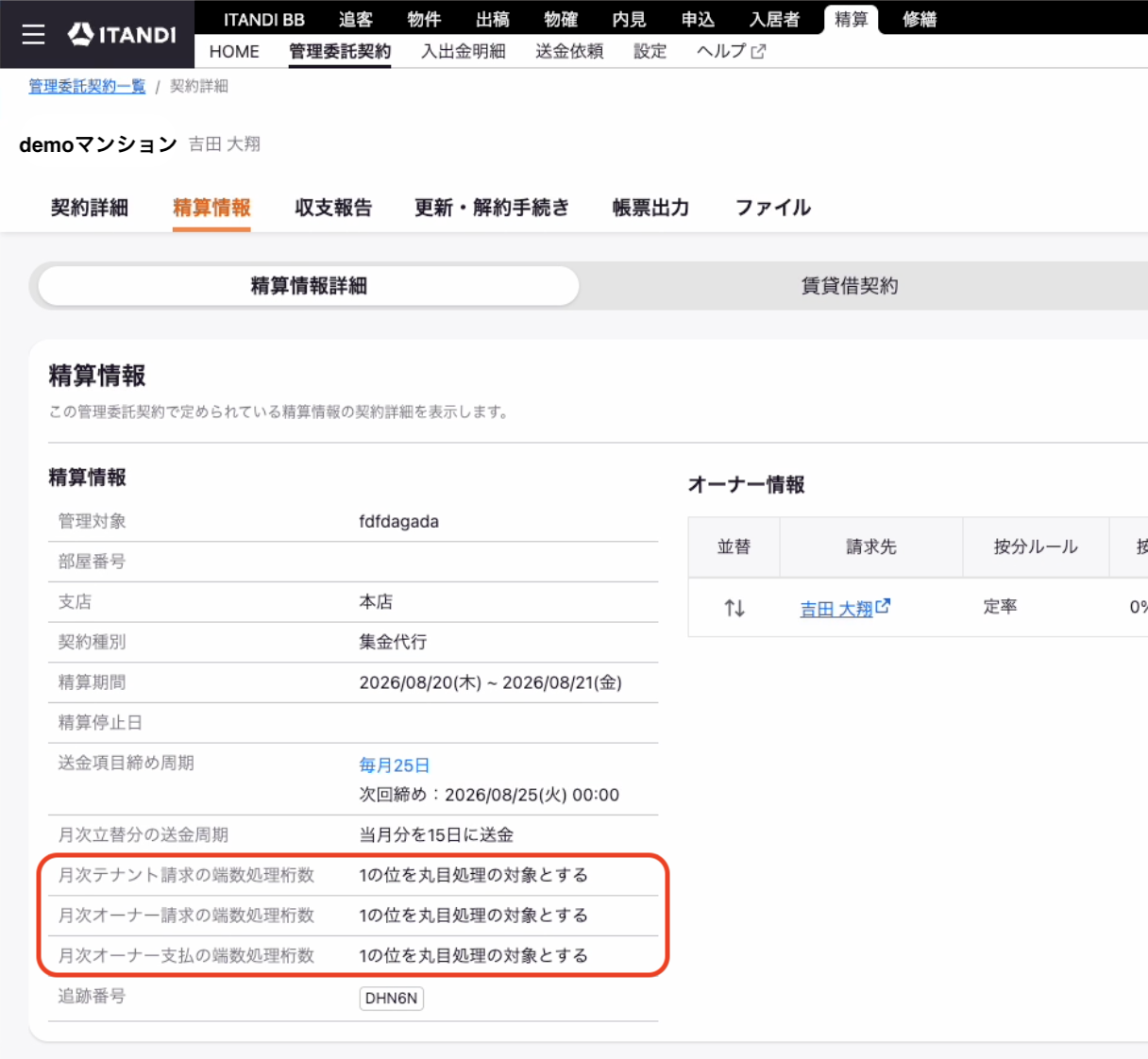Open the 物確 top menu
Image resolution: width=1148 pixels, height=1059 pixels.
point(561,19)
